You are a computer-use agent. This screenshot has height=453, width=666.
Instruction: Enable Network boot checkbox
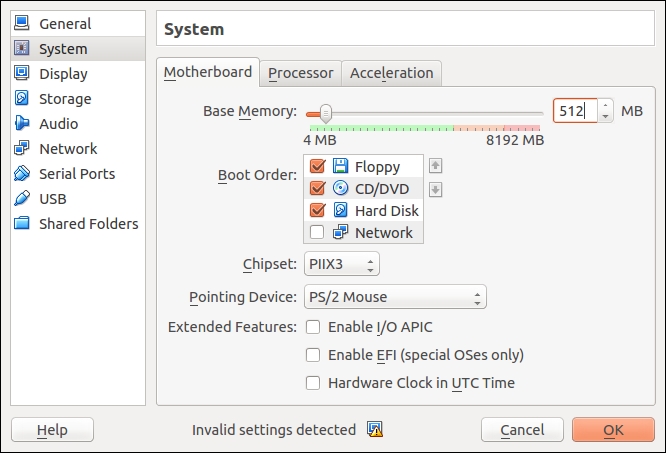coord(318,233)
